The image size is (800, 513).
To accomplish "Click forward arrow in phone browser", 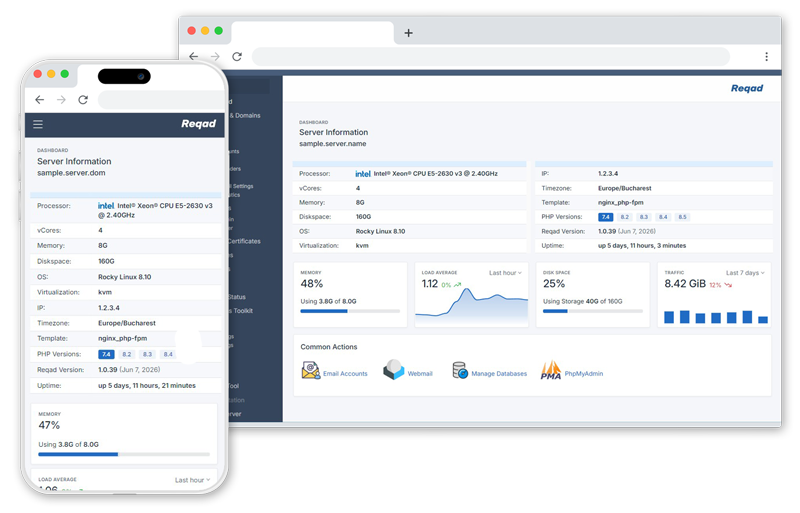I will pos(61,100).
